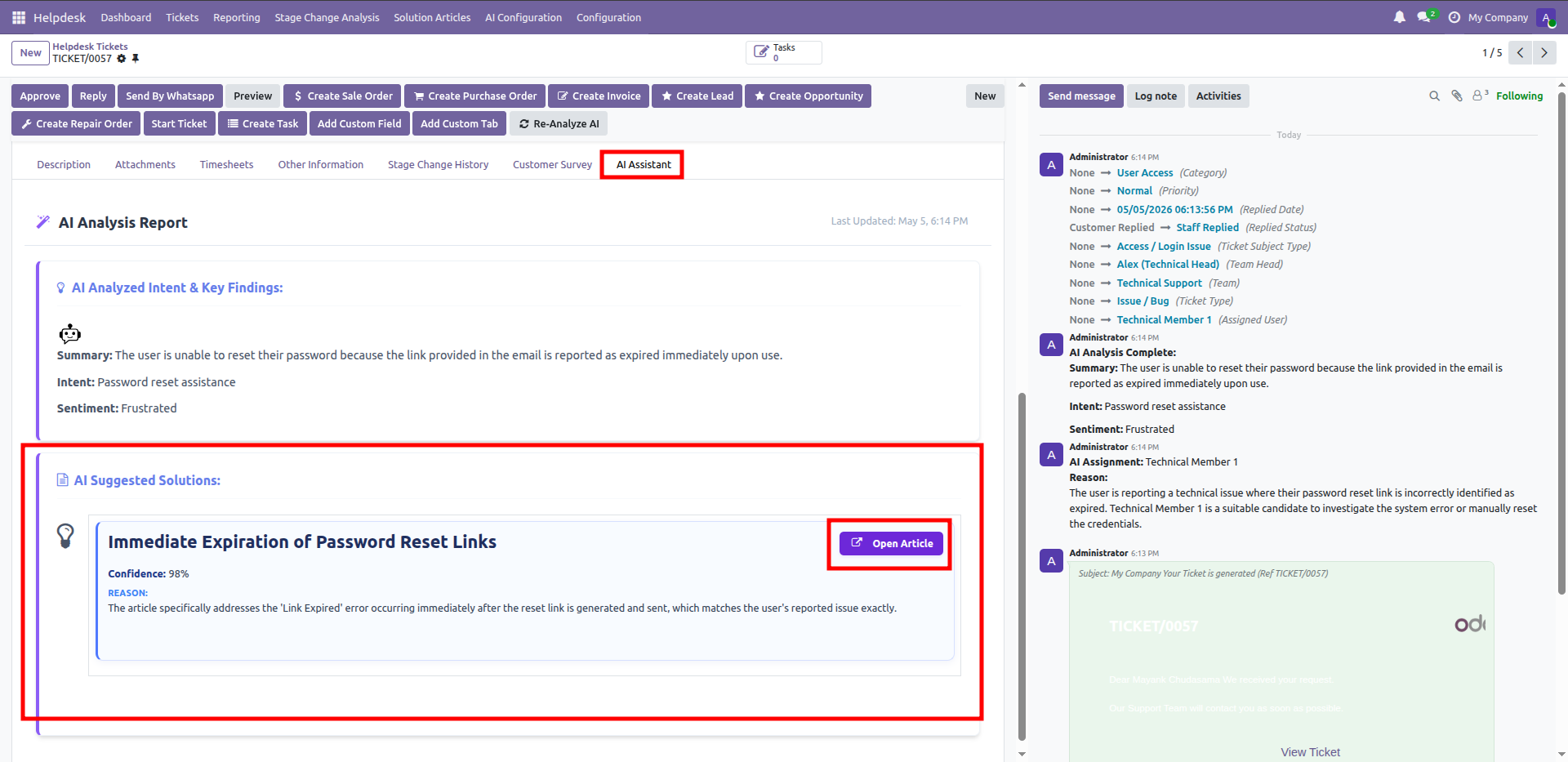The height and width of the screenshot is (762, 1568).
Task: Click the Reply button
Action: (x=93, y=96)
